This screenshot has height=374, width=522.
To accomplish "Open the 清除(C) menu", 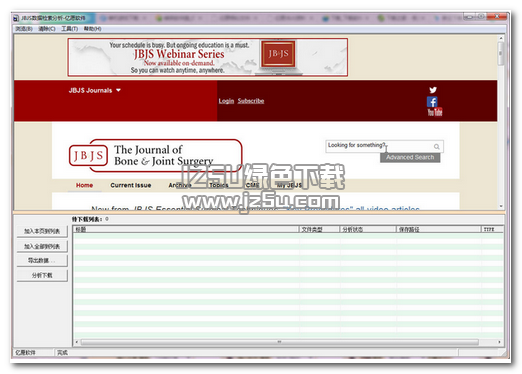I will click(47, 29).
